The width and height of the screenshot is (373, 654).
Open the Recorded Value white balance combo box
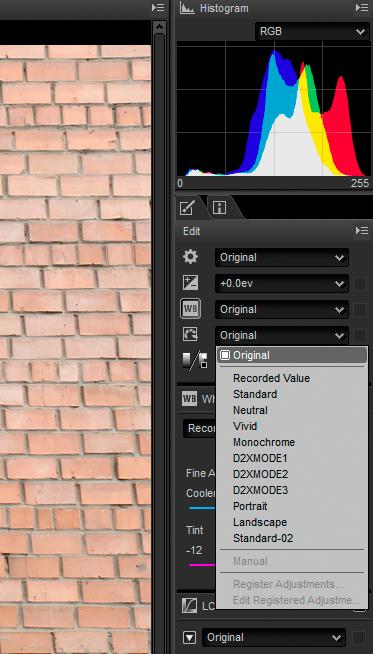(199, 428)
